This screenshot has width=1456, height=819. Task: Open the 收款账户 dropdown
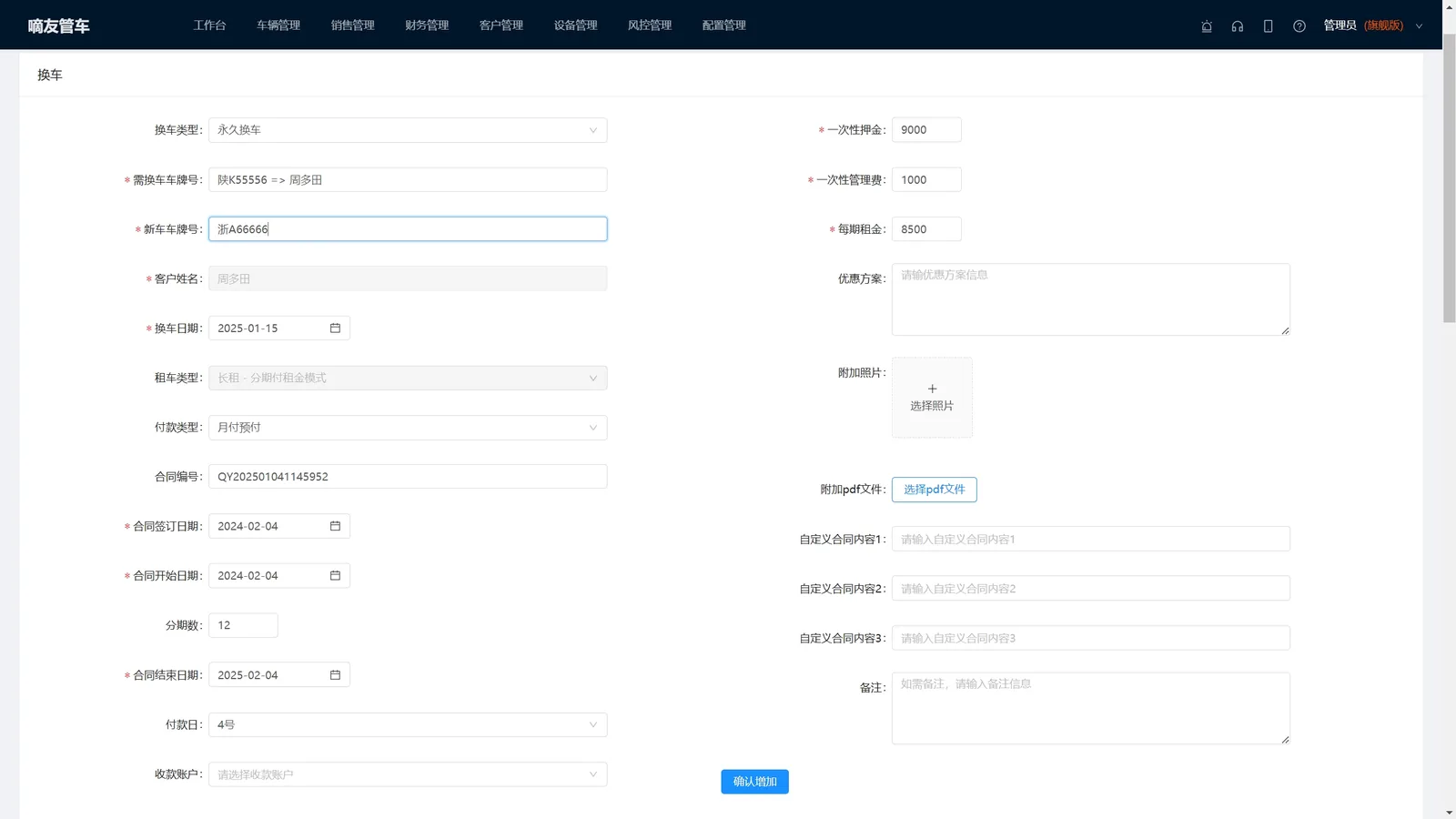click(x=408, y=774)
